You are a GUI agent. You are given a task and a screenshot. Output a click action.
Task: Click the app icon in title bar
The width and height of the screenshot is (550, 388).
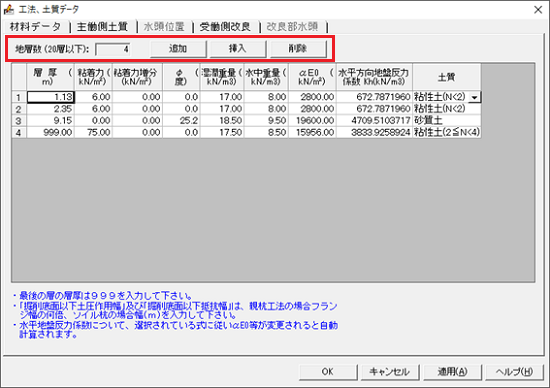tap(8, 9)
